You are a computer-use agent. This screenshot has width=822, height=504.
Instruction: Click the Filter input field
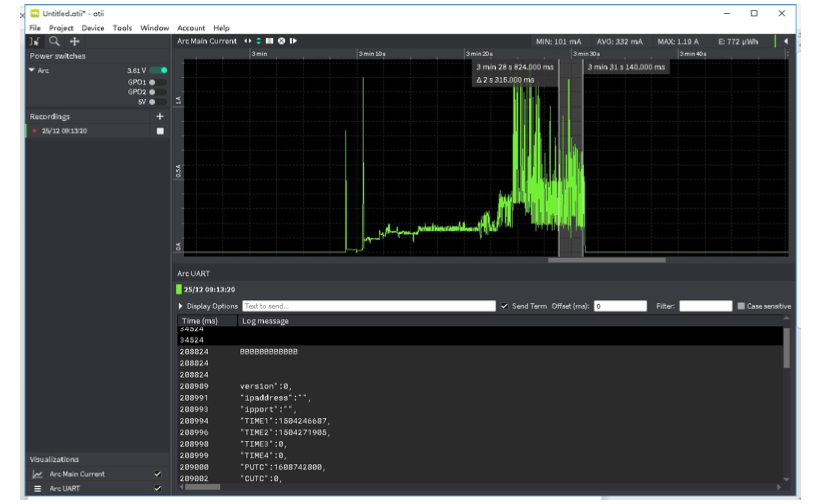pyautogui.click(x=705, y=306)
